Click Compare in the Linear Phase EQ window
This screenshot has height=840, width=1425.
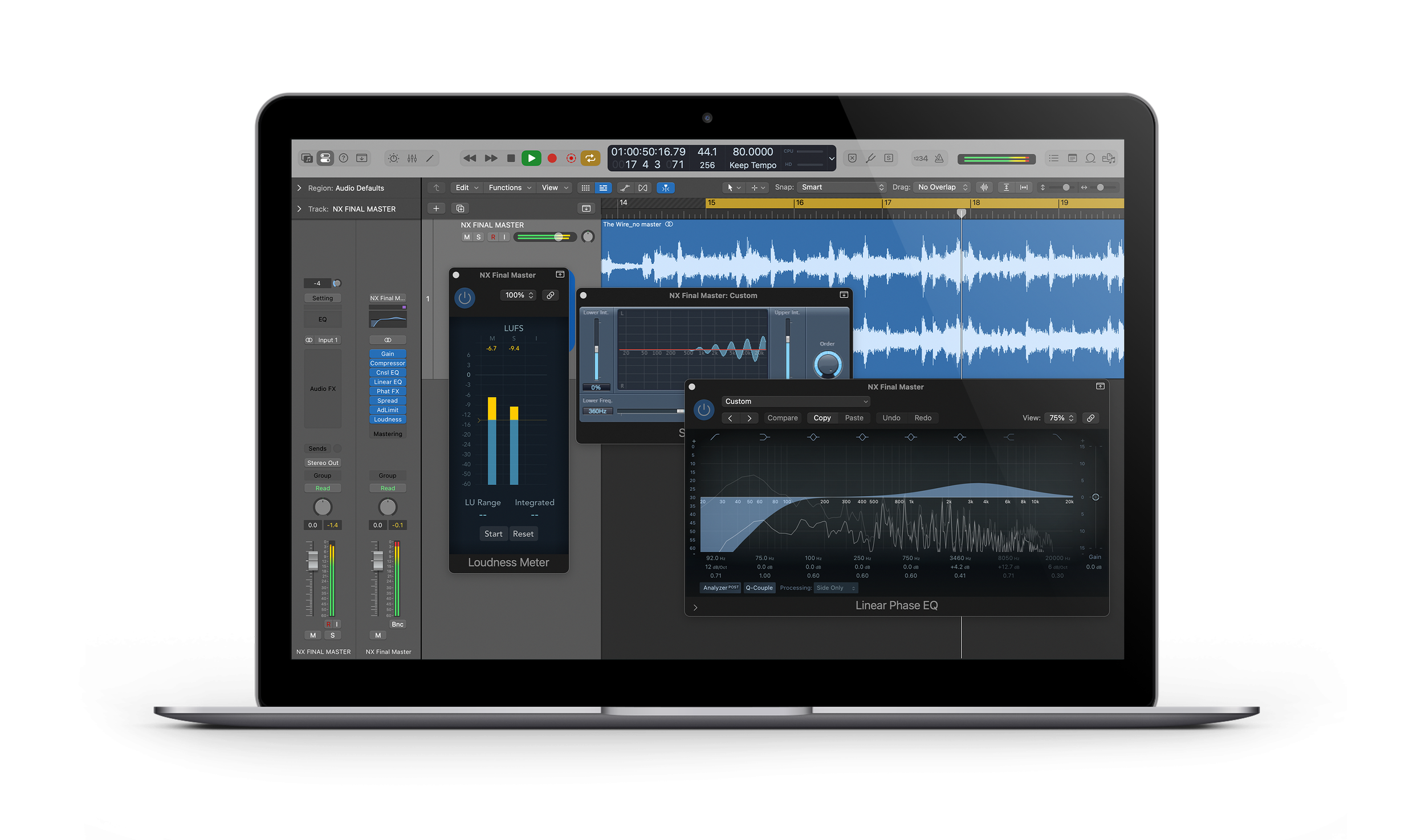[783, 418]
